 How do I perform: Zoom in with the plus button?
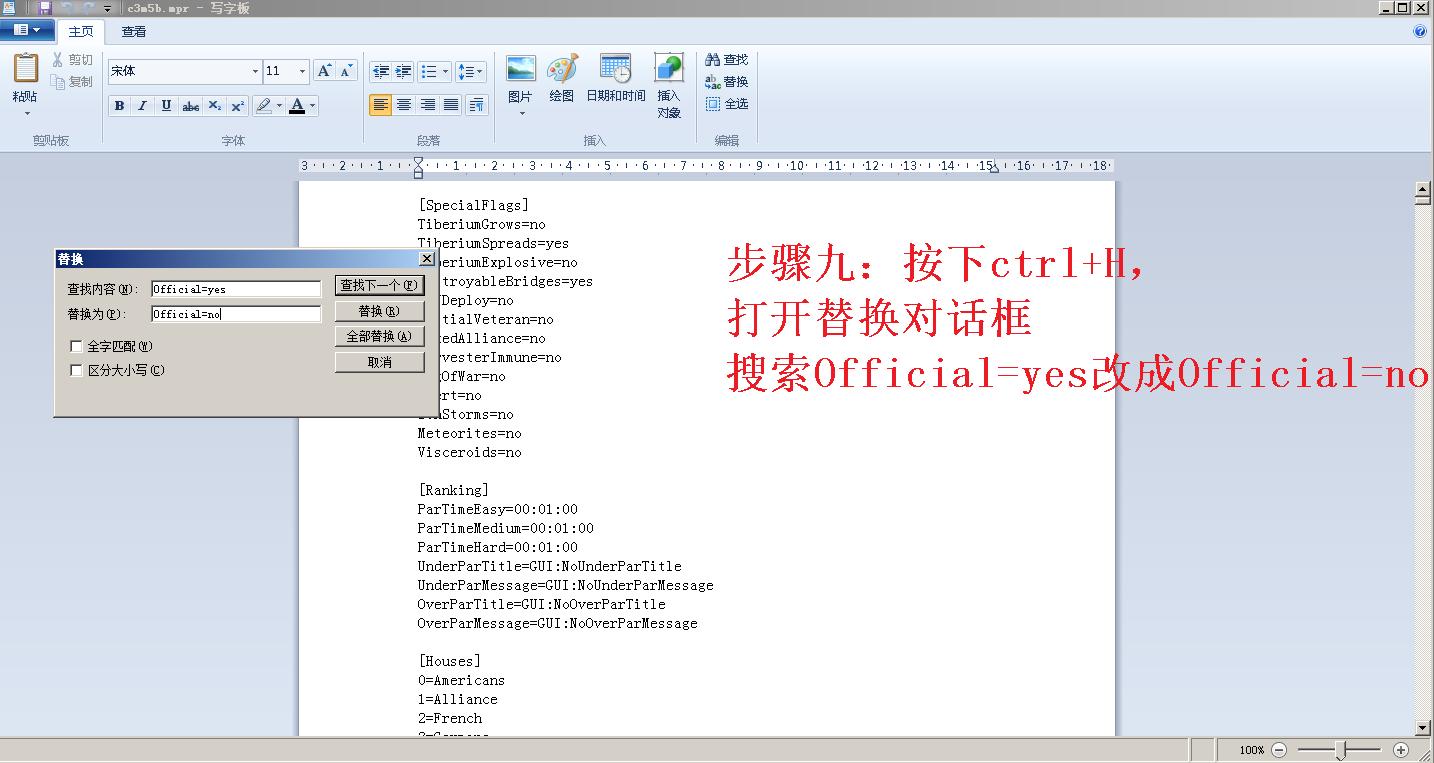pyautogui.click(x=1401, y=750)
